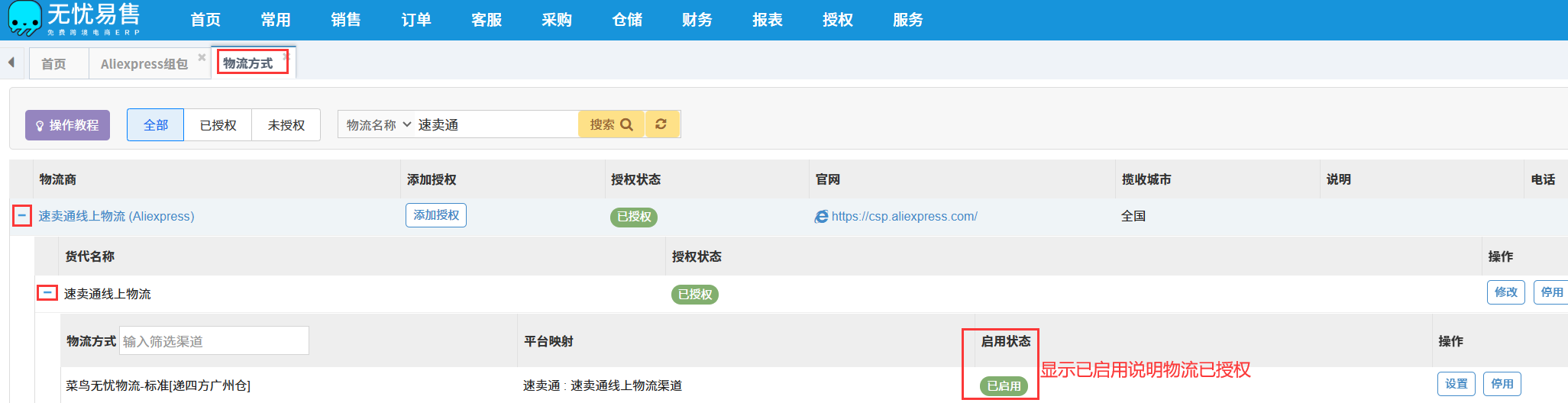
Task: Click the 平台映射 column header
Action: [548, 342]
